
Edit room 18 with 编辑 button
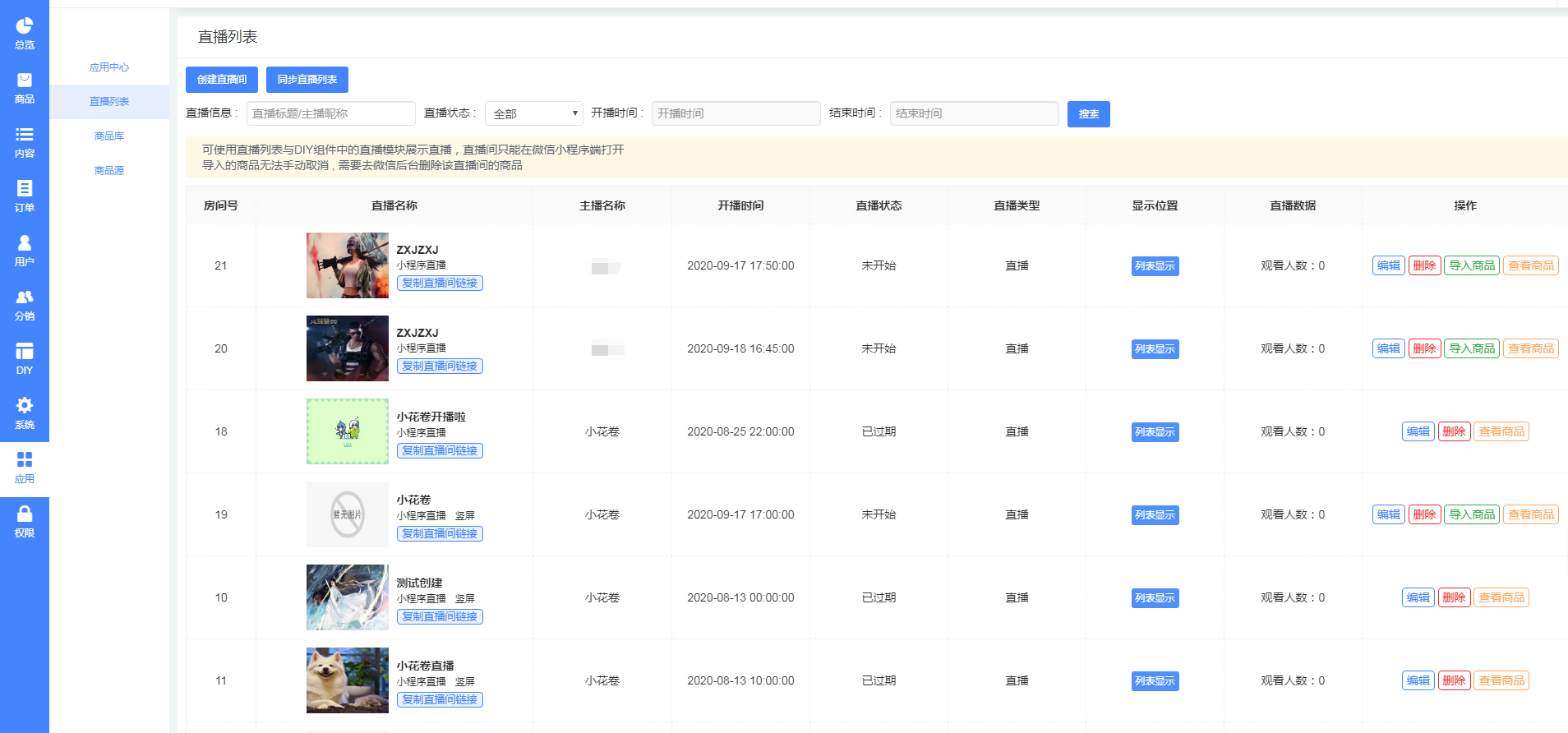1418,431
